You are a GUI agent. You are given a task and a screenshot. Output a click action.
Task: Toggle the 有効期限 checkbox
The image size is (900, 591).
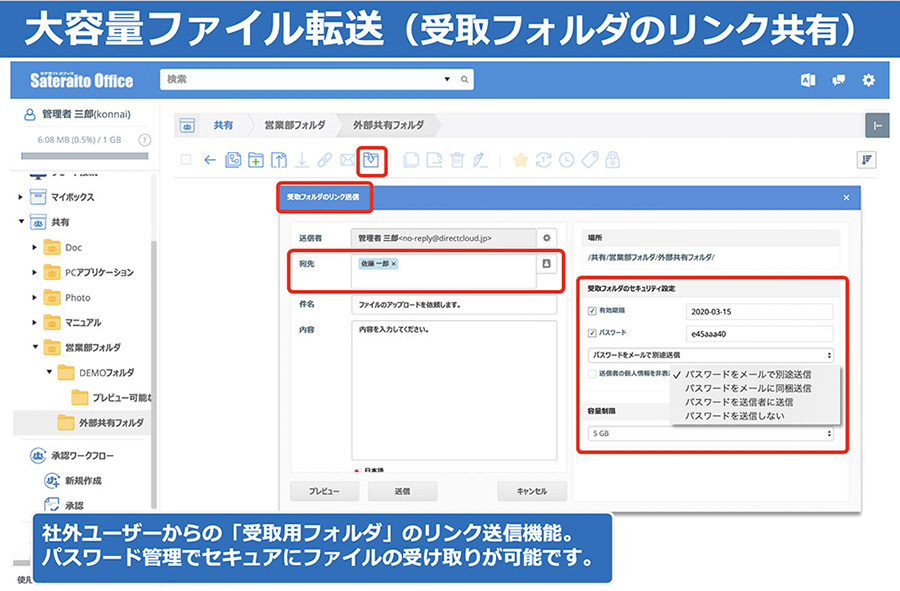point(593,309)
